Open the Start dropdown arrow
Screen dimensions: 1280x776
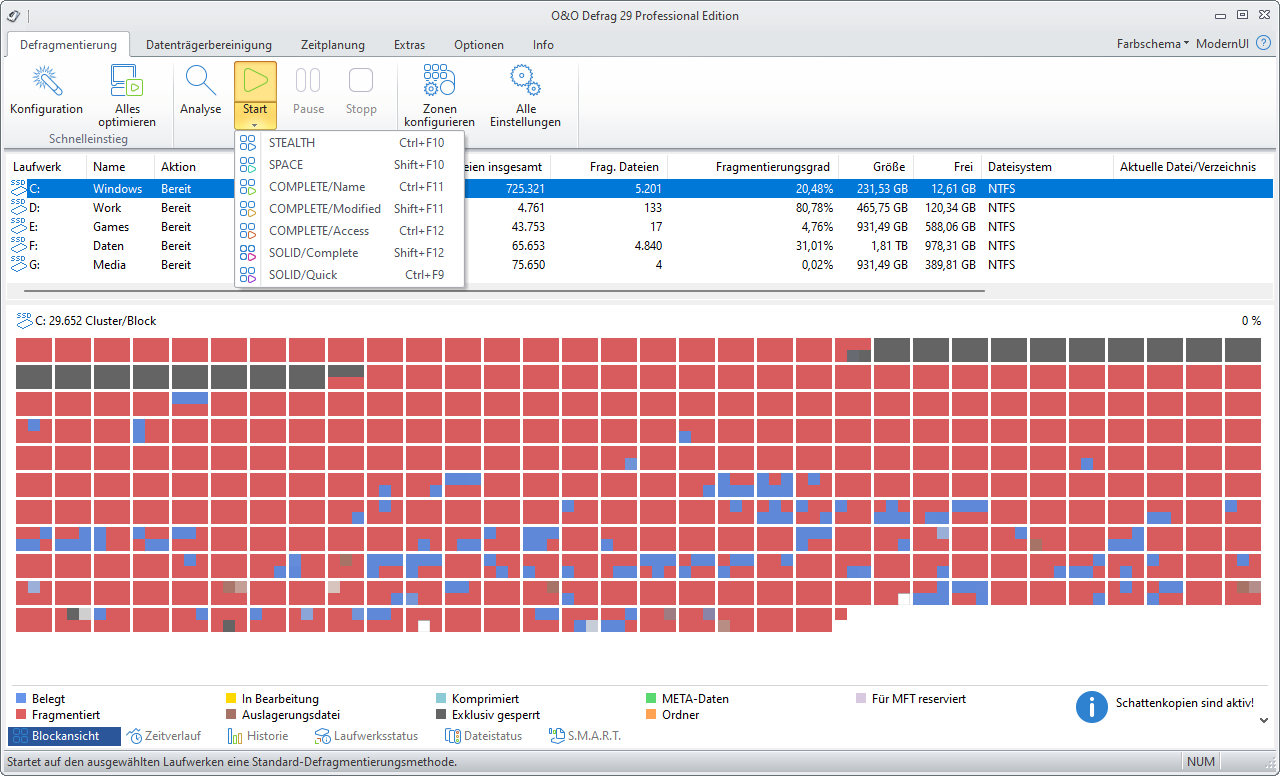tap(255, 124)
